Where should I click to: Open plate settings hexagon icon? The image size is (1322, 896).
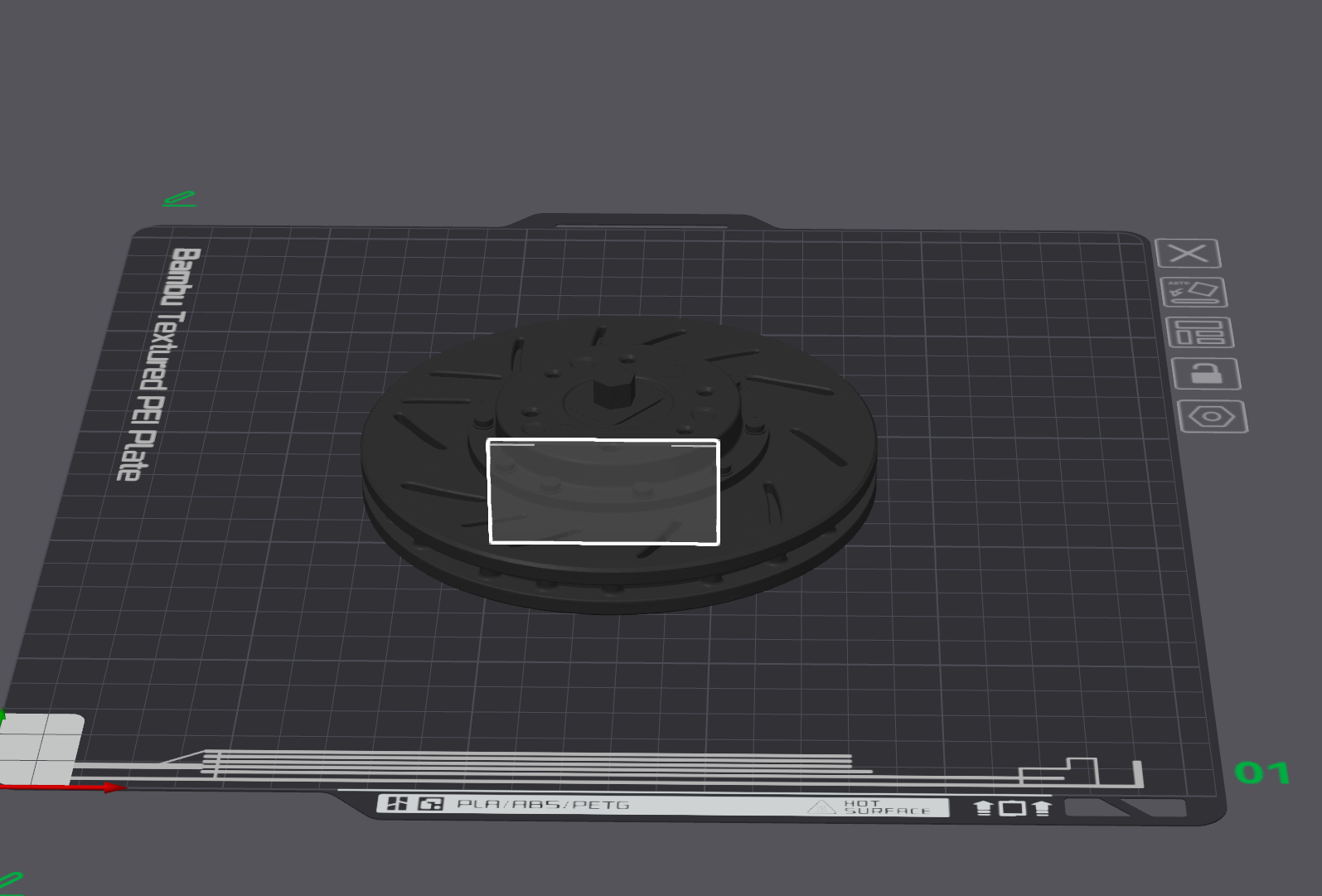tap(1213, 416)
